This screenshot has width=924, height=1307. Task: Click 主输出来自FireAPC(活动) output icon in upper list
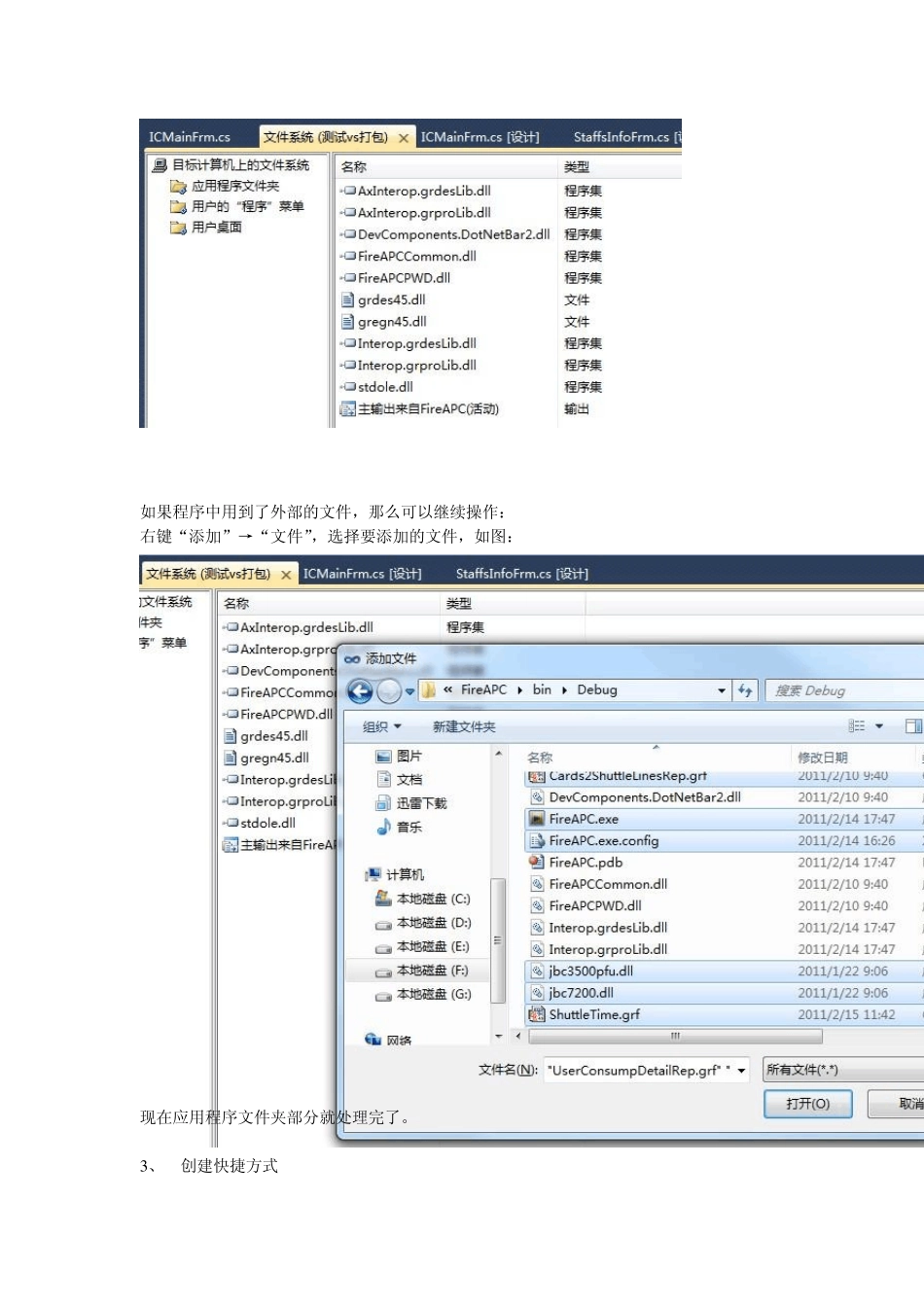click(x=347, y=408)
